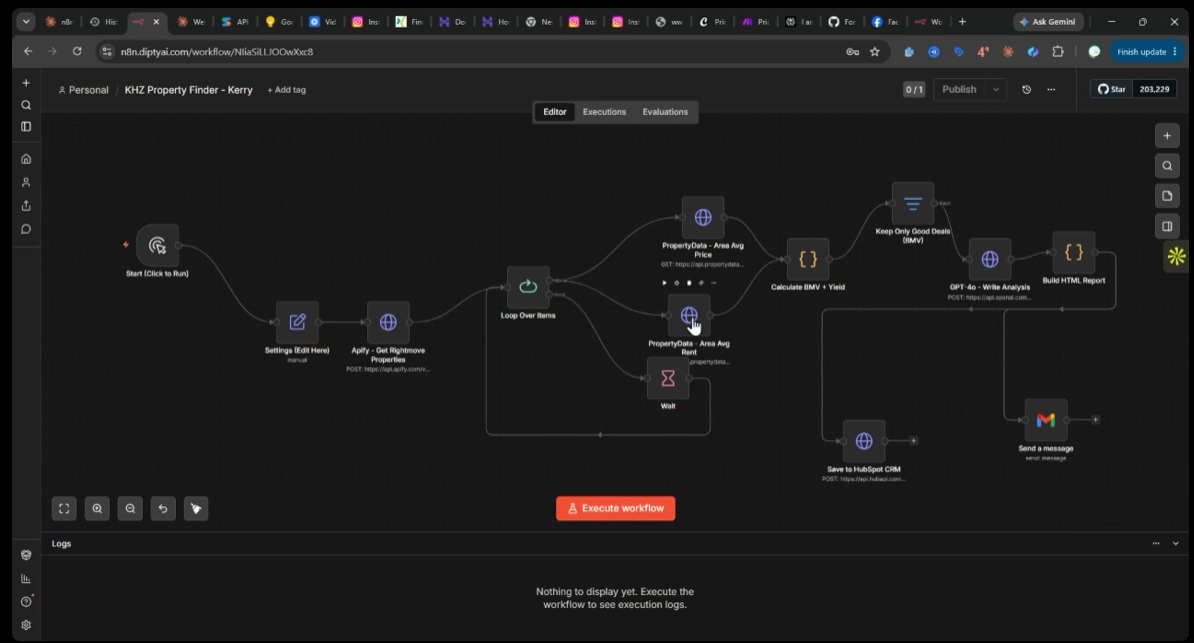Open the Apify - Get Rightmove Properties node

point(388,322)
